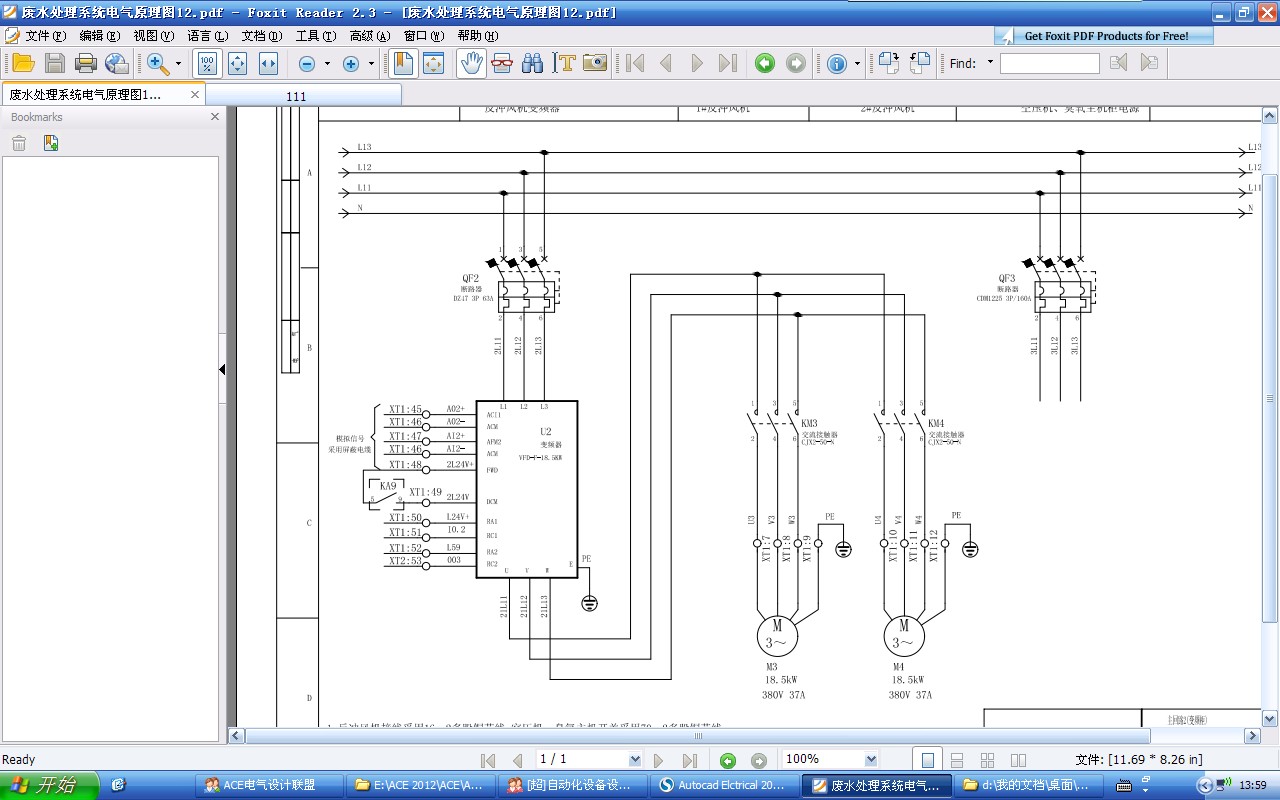
Task: Click the binoculars search icon
Action: tap(532, 63)
